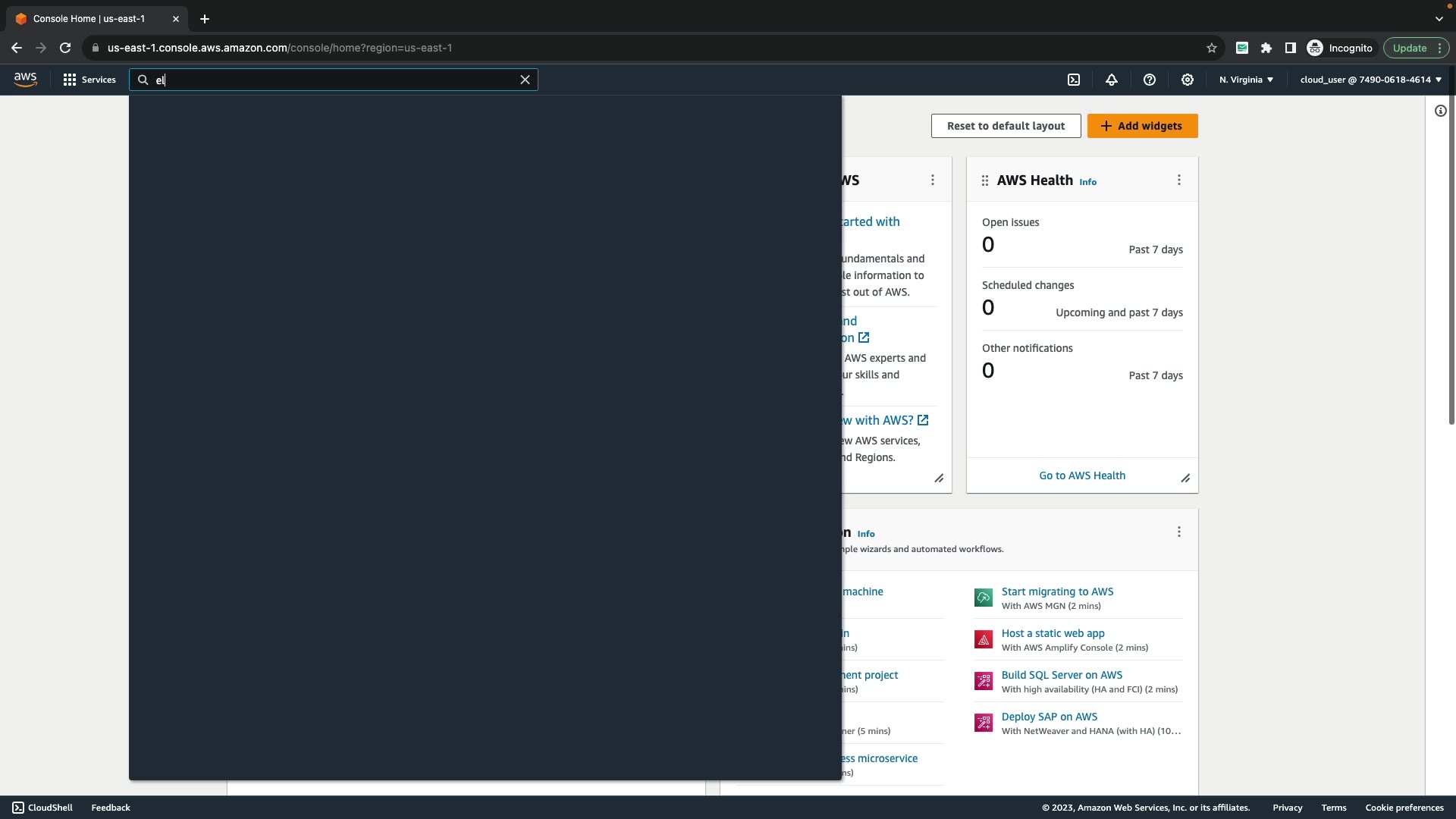Clear the search box with the X icon
Viewport: 1456px width, 819px height.
click(525, 80)
